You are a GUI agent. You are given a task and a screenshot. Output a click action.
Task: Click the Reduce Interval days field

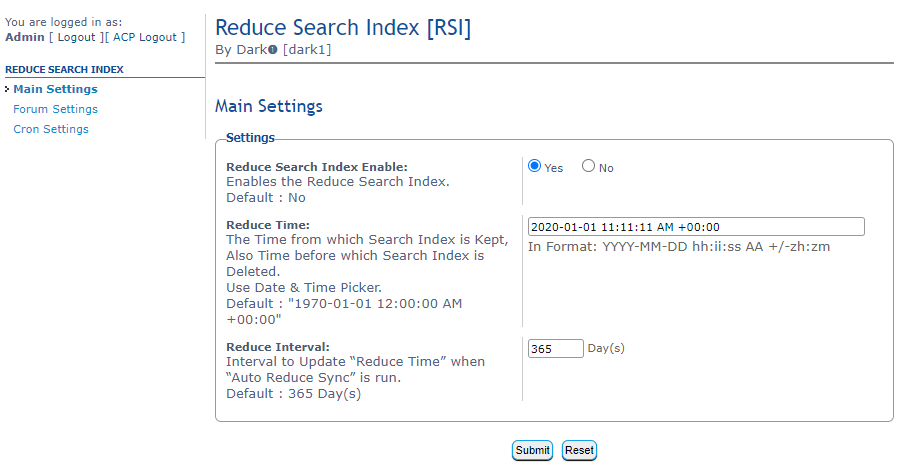pos(555,348)
